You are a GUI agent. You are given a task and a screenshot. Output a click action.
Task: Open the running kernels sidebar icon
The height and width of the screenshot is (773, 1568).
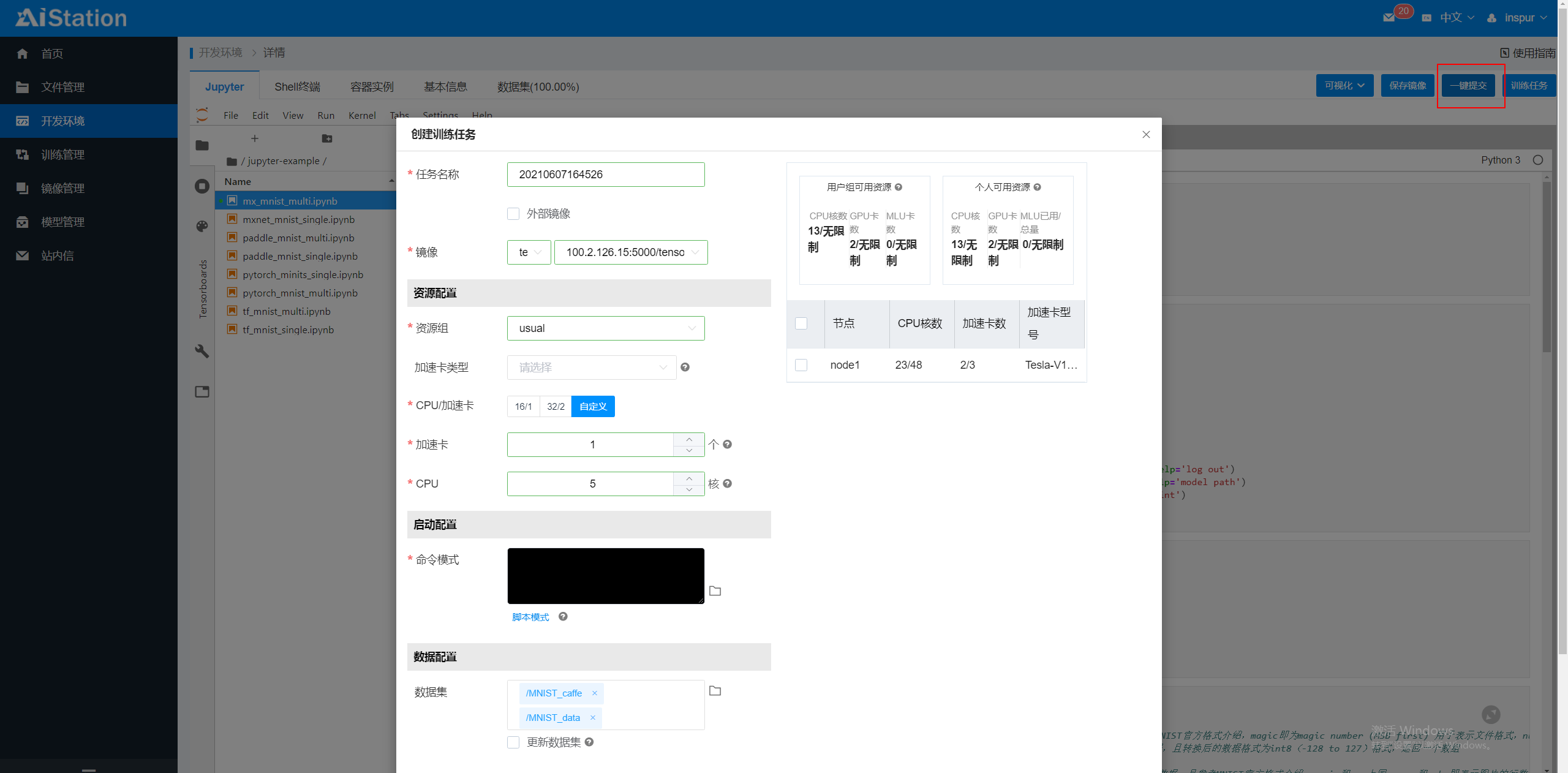[202, 186]
